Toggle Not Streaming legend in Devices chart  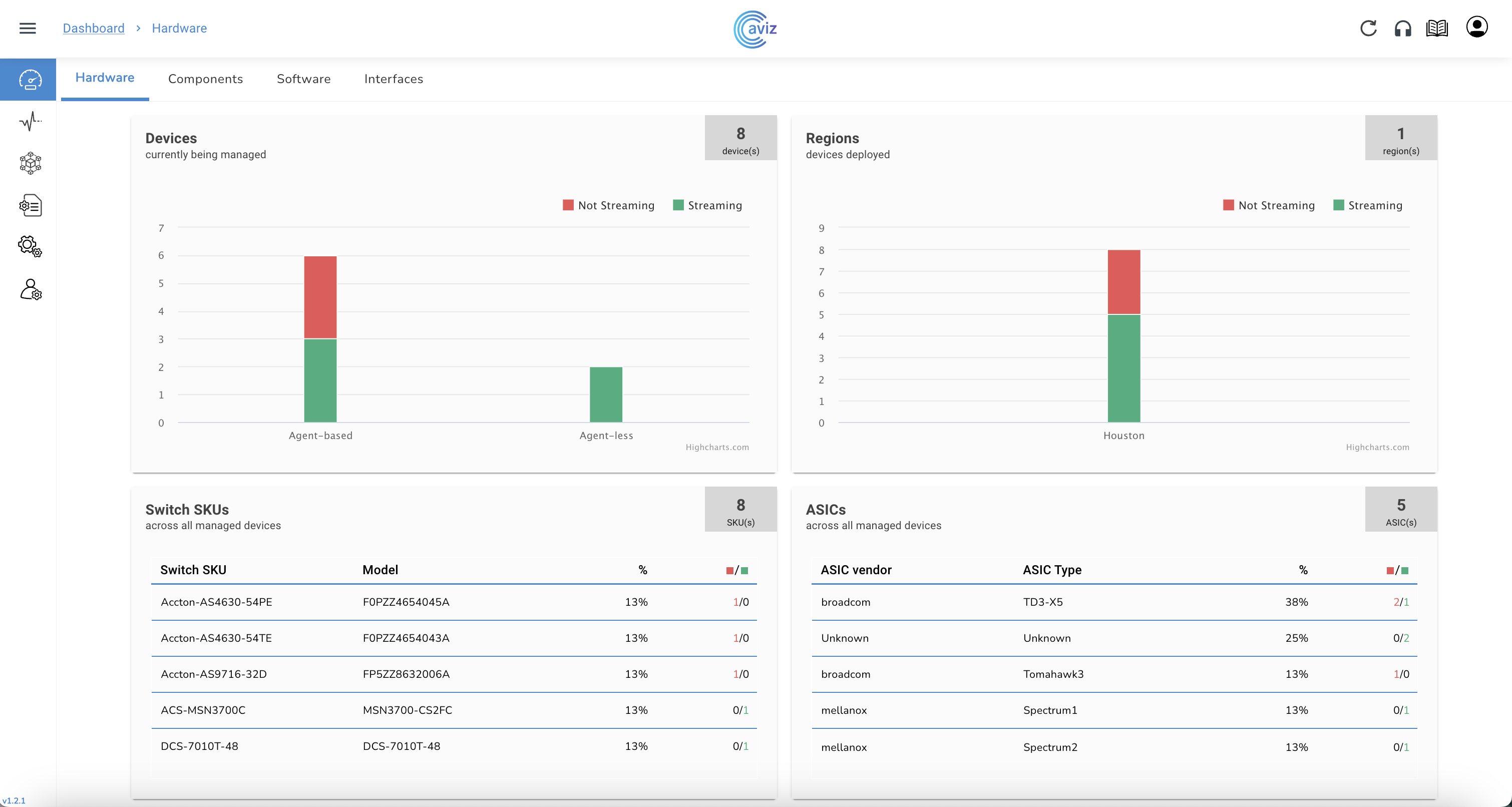pyautogui.click(x=615, y=205)
